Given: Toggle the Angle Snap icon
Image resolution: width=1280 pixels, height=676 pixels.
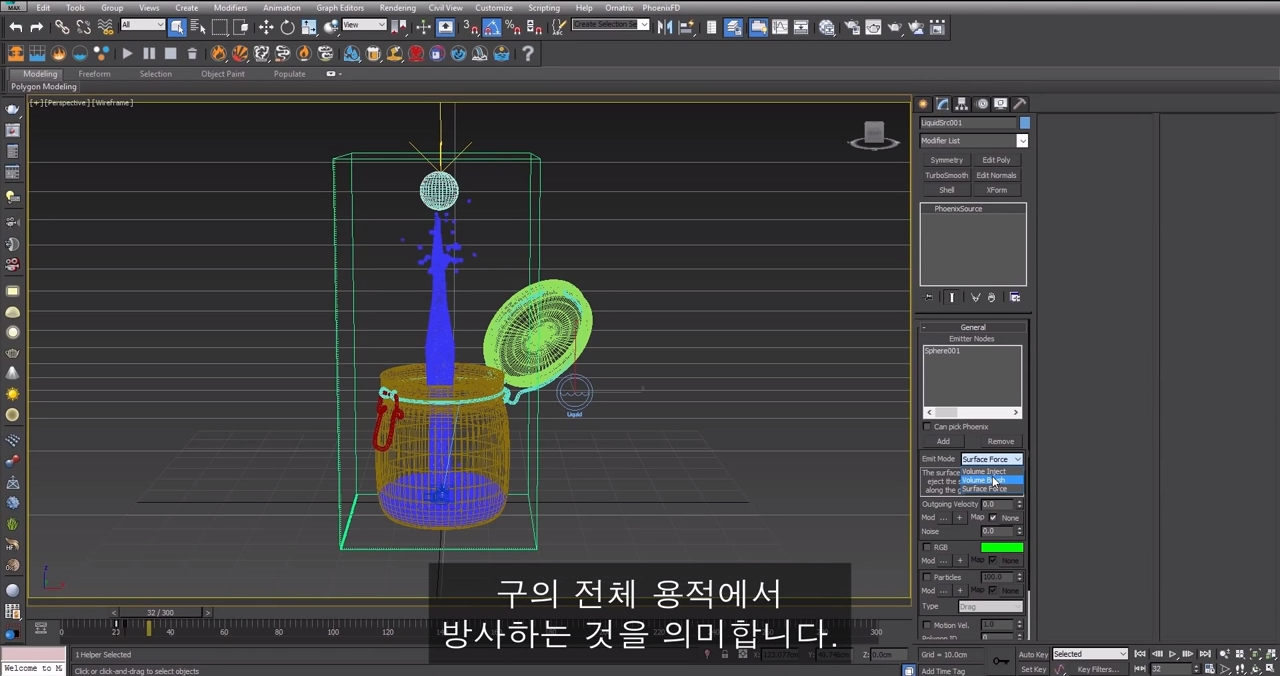Looking at the screenshot, I should [x=491, y=27].
